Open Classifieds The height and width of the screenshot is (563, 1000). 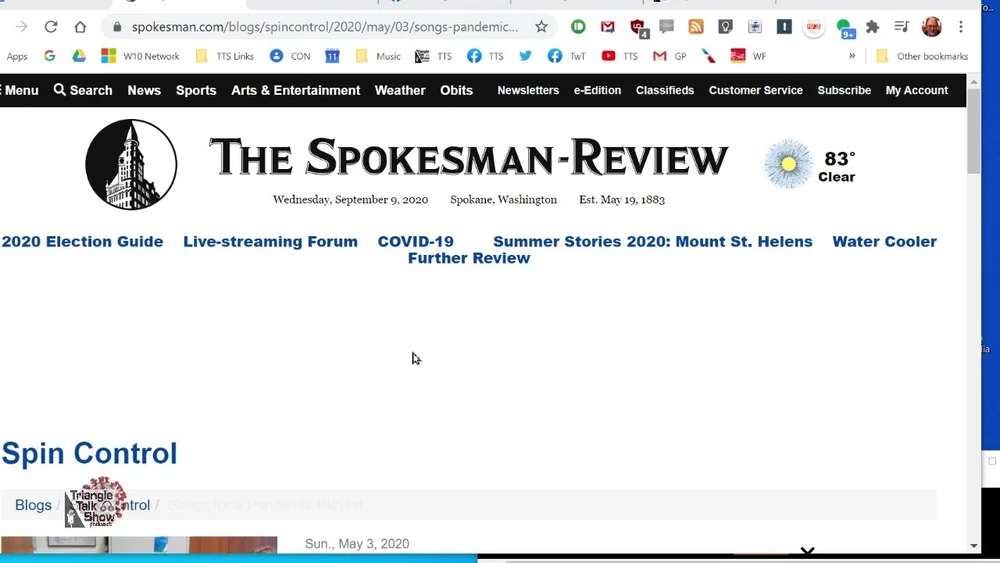(x=665, y=91)
